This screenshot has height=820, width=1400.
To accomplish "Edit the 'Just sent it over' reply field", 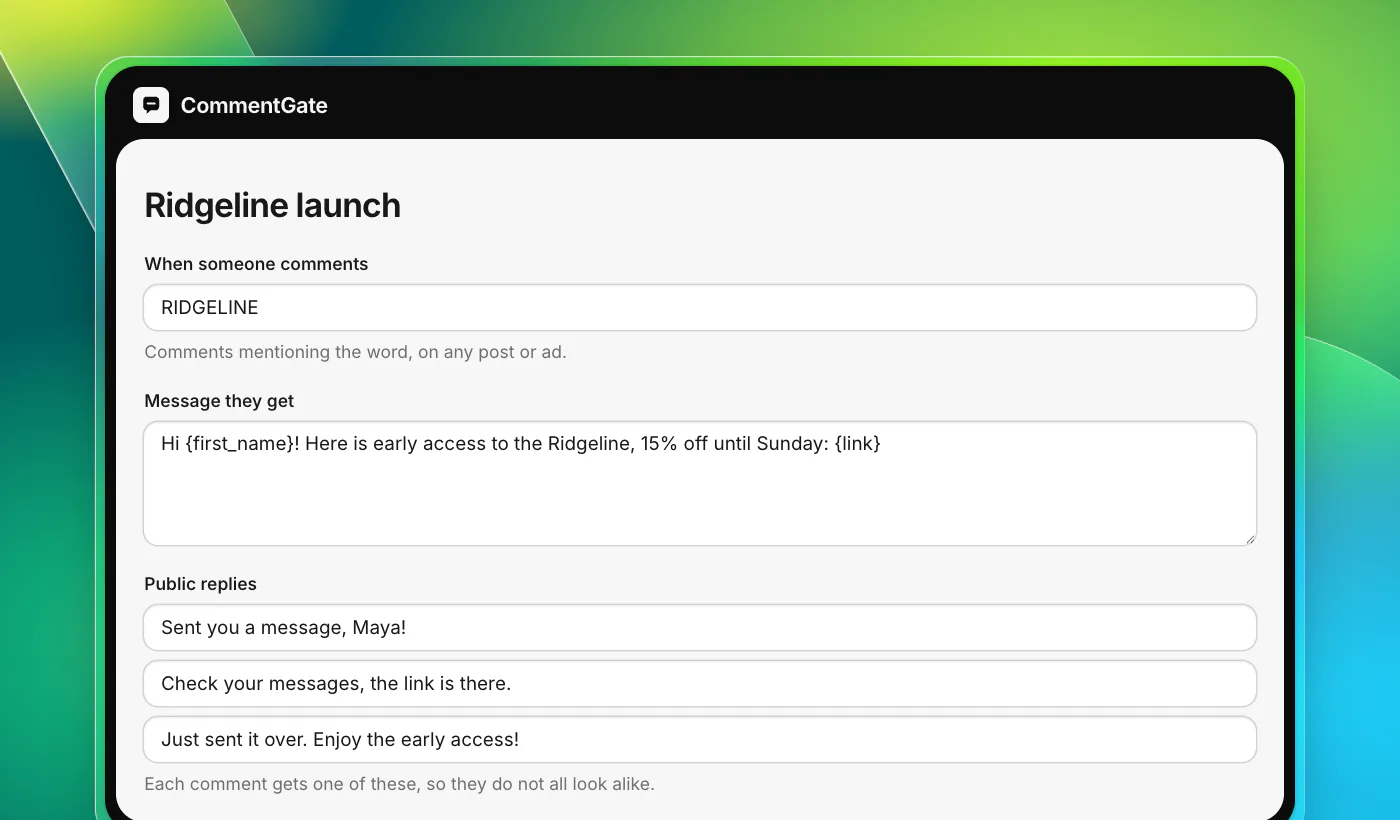I will 700,739.
